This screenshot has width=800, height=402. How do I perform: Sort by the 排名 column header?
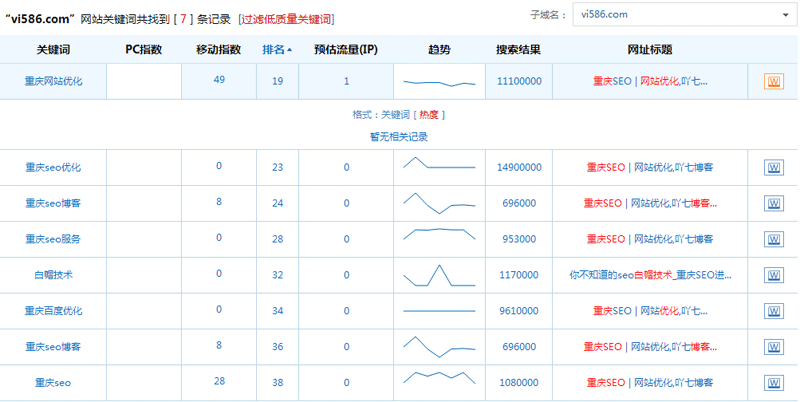[x=277, y=49]
